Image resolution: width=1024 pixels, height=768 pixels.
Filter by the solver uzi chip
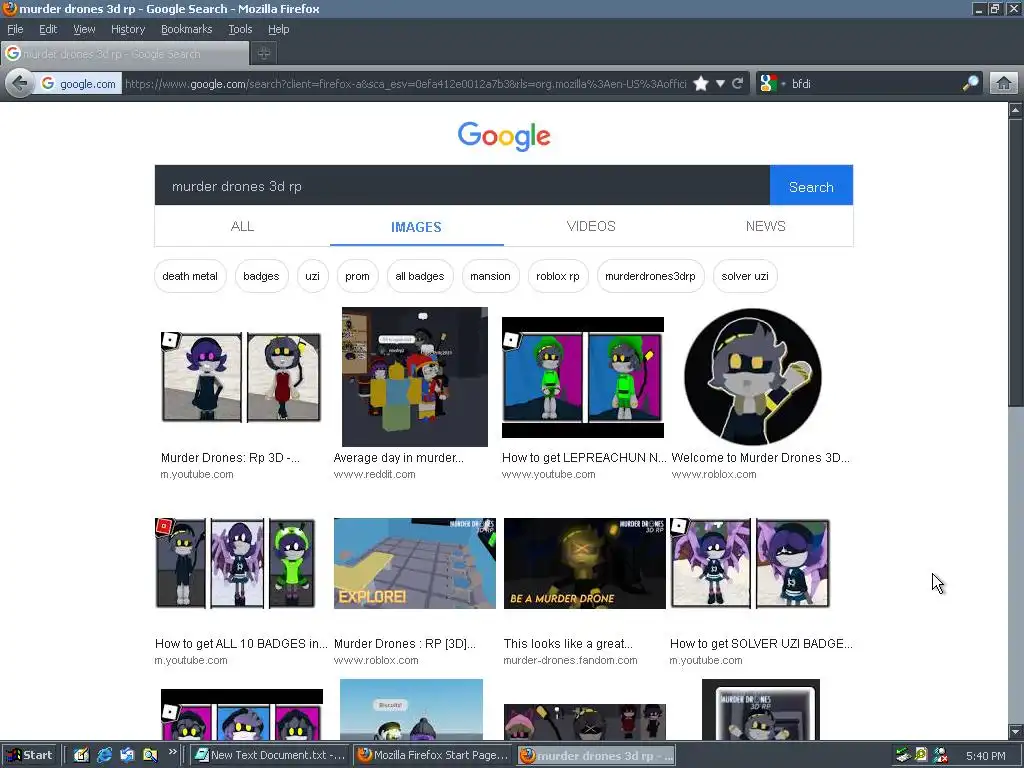click(745, 276)
